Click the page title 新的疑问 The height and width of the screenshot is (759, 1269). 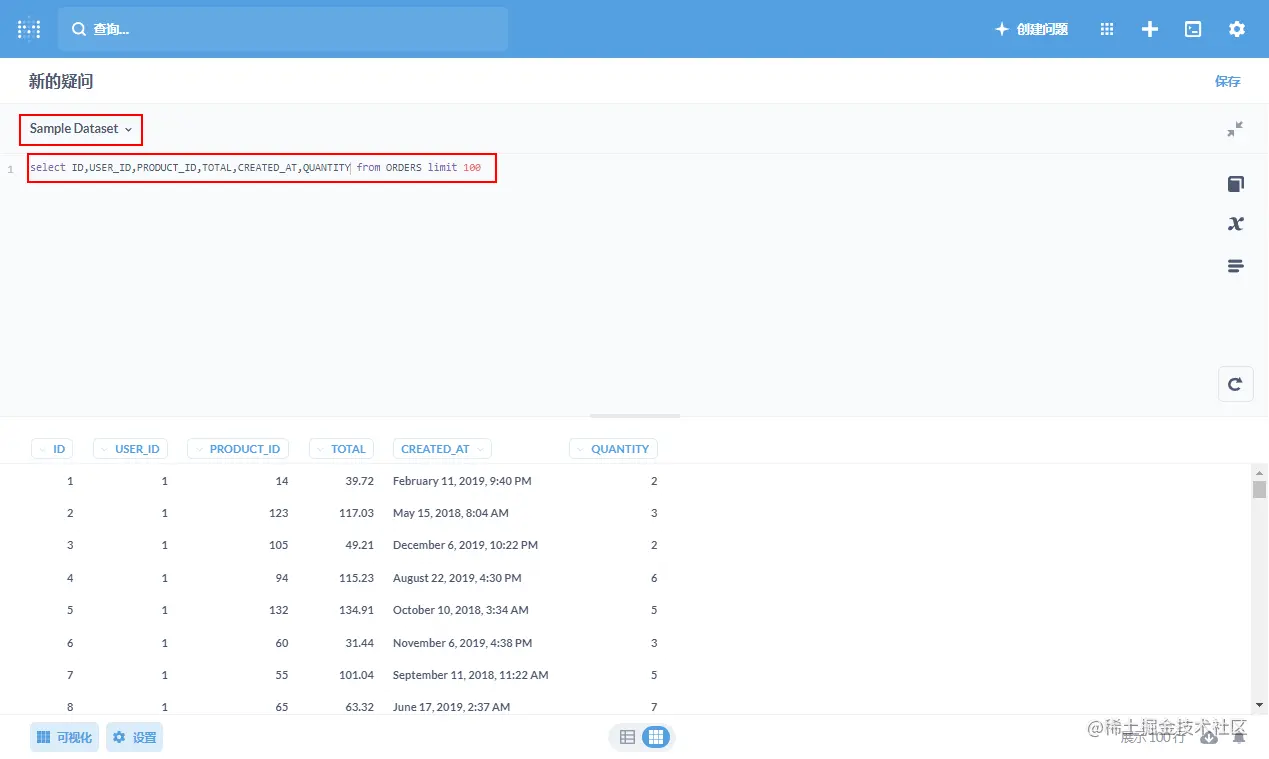tap(61, 81)
